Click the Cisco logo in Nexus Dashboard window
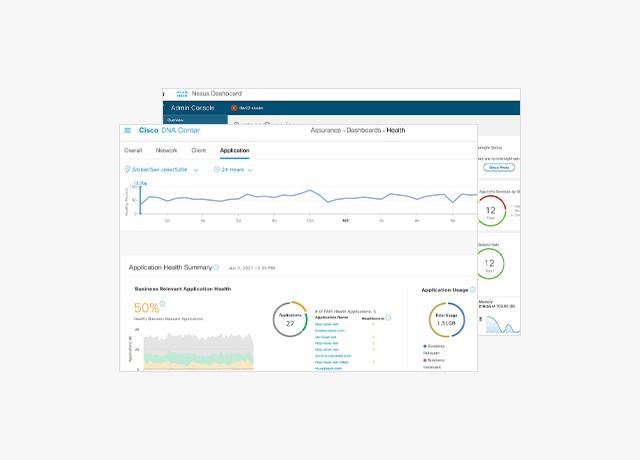 tap(182, 93)
